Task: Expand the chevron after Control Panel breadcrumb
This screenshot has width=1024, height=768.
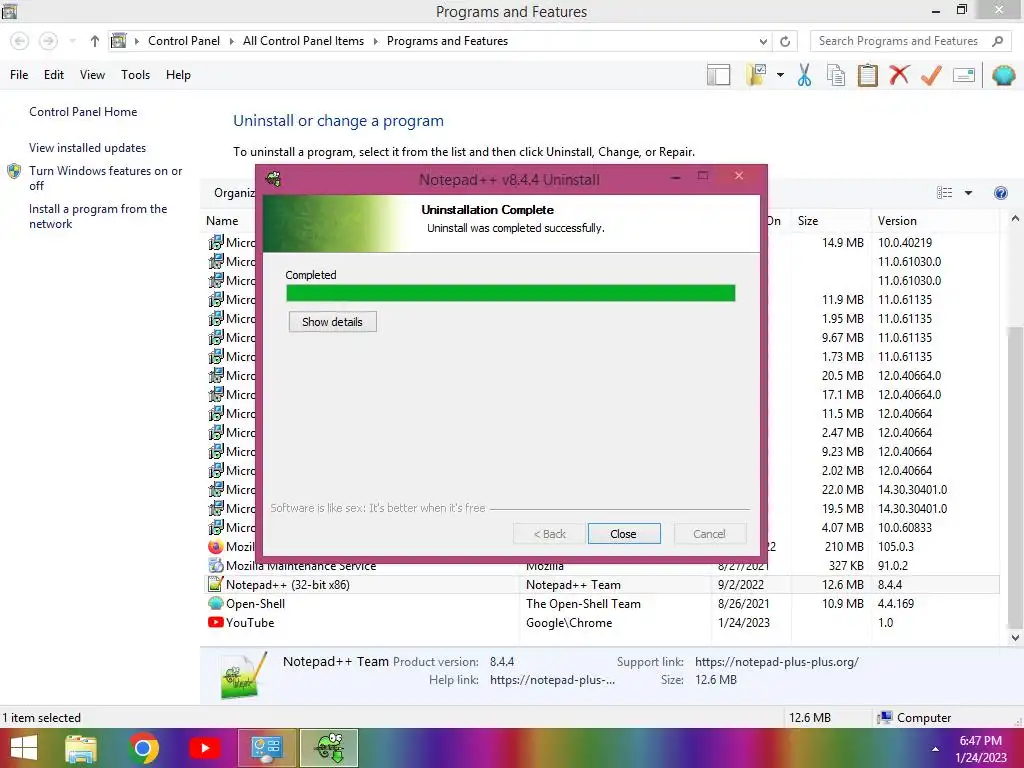Action: 231,41
